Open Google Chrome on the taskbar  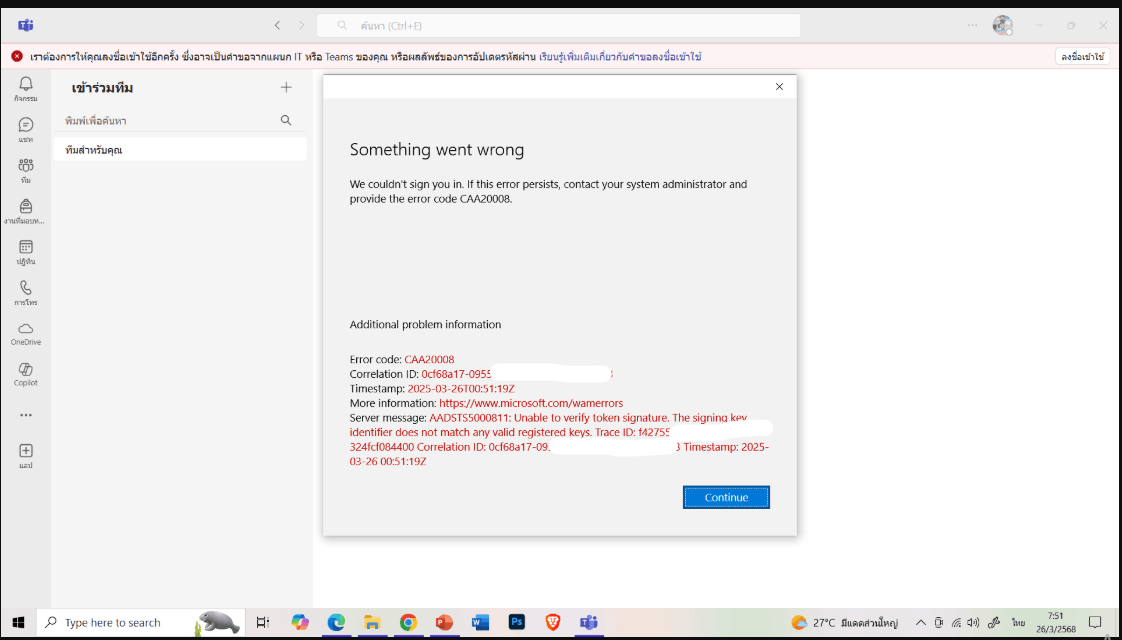[408, 622]
